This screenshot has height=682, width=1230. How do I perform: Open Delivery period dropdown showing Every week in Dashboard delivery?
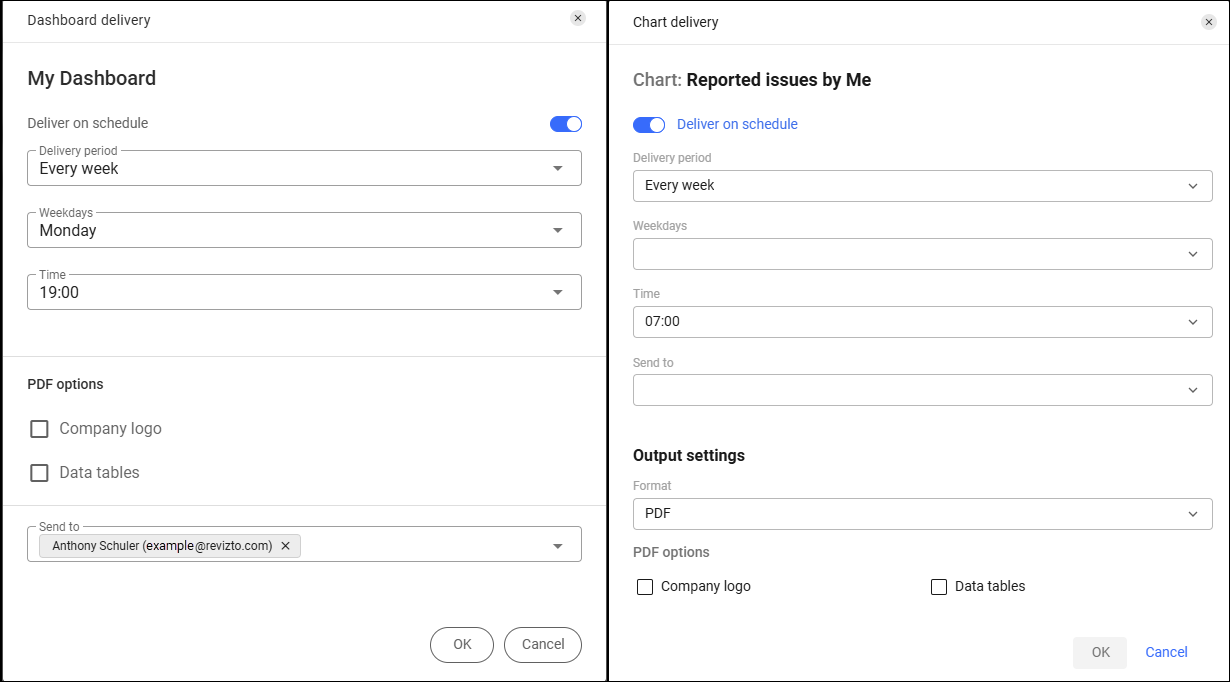pyautogui.click(x=558, y=169)
